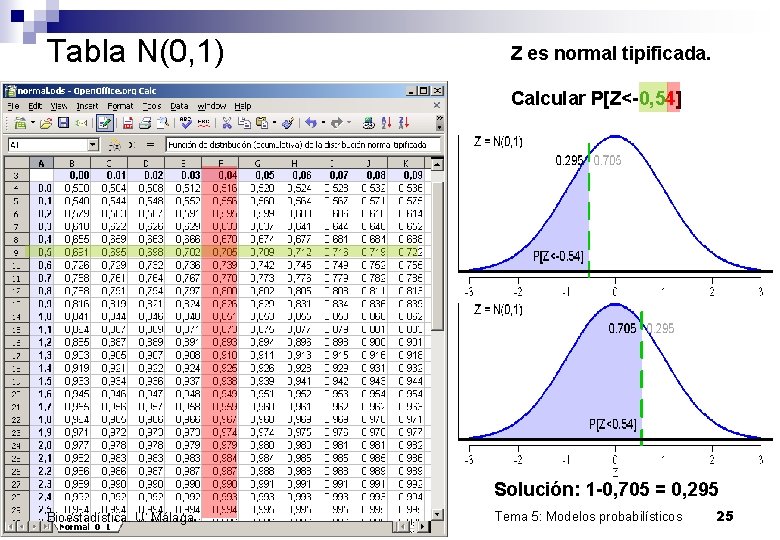Click the horizontal scrollbar right arrow
This screenshot has width=780, height=540.
[x=423, y=527]
